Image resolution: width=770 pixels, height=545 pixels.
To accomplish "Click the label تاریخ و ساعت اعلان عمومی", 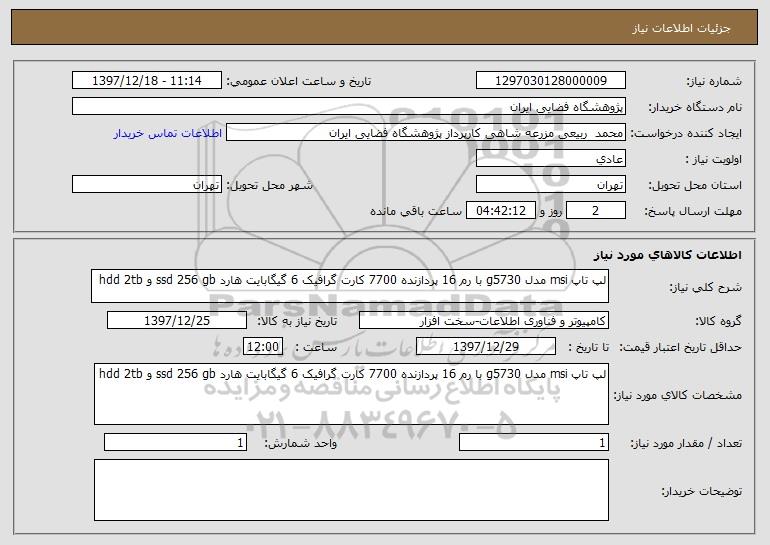I will click(x=299, y=81).
